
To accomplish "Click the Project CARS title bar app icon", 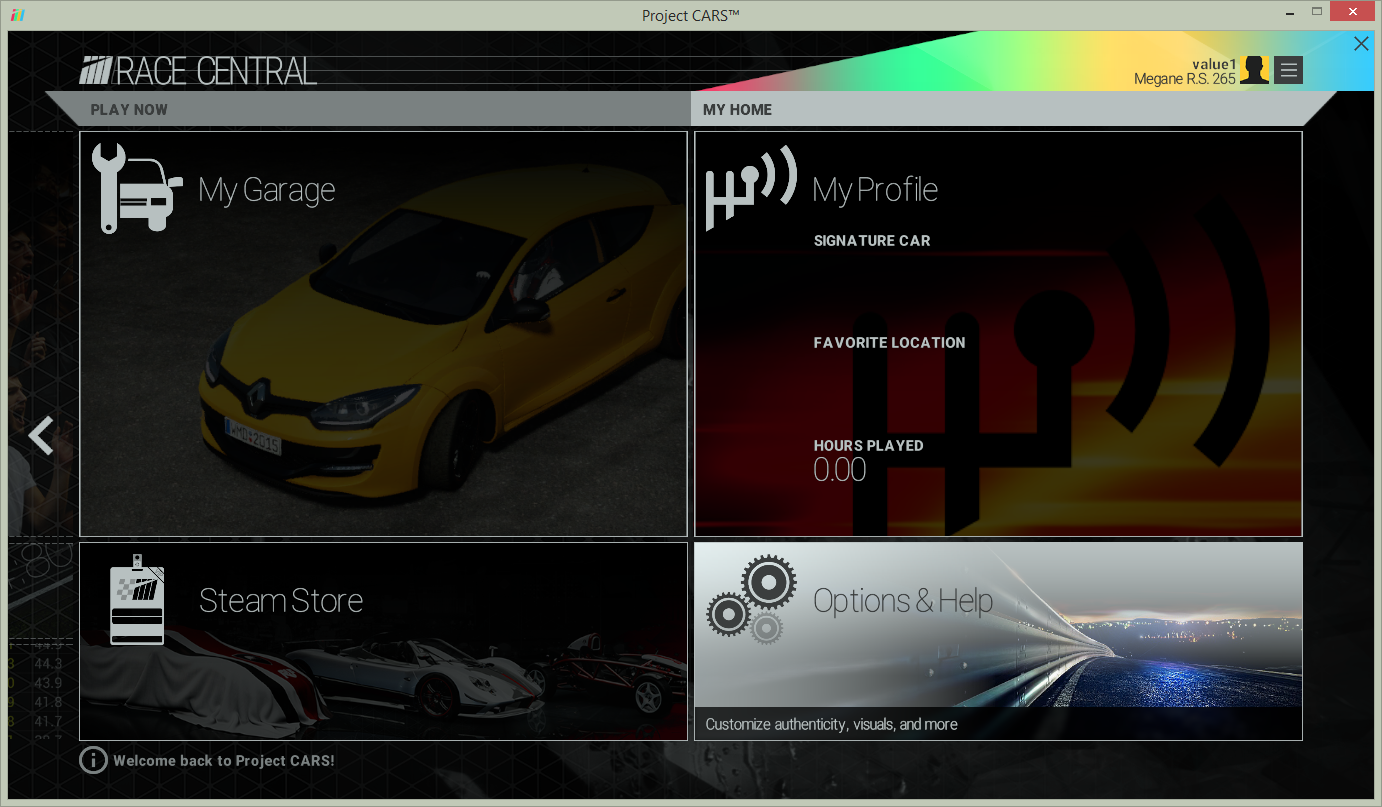I will tap(17, 15).
